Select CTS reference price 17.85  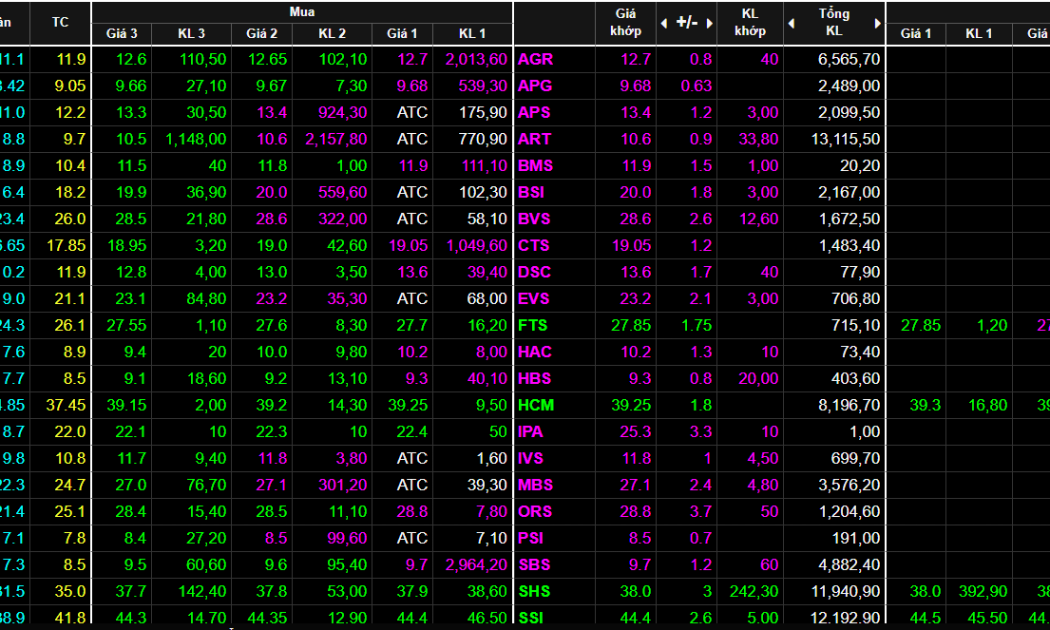tap(66, 246)
